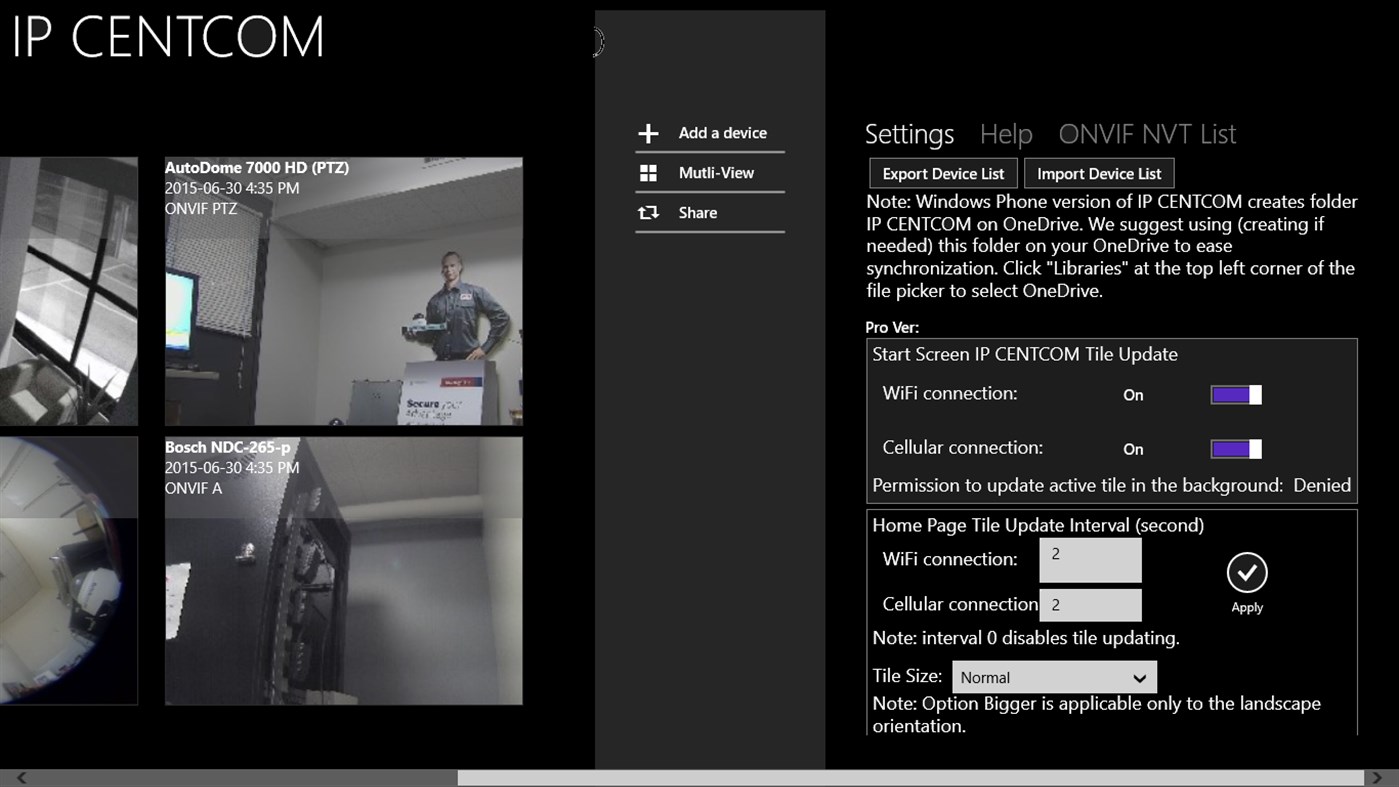
Task: Click the WiFi connection interval input field
Action: coord(1090,560)
